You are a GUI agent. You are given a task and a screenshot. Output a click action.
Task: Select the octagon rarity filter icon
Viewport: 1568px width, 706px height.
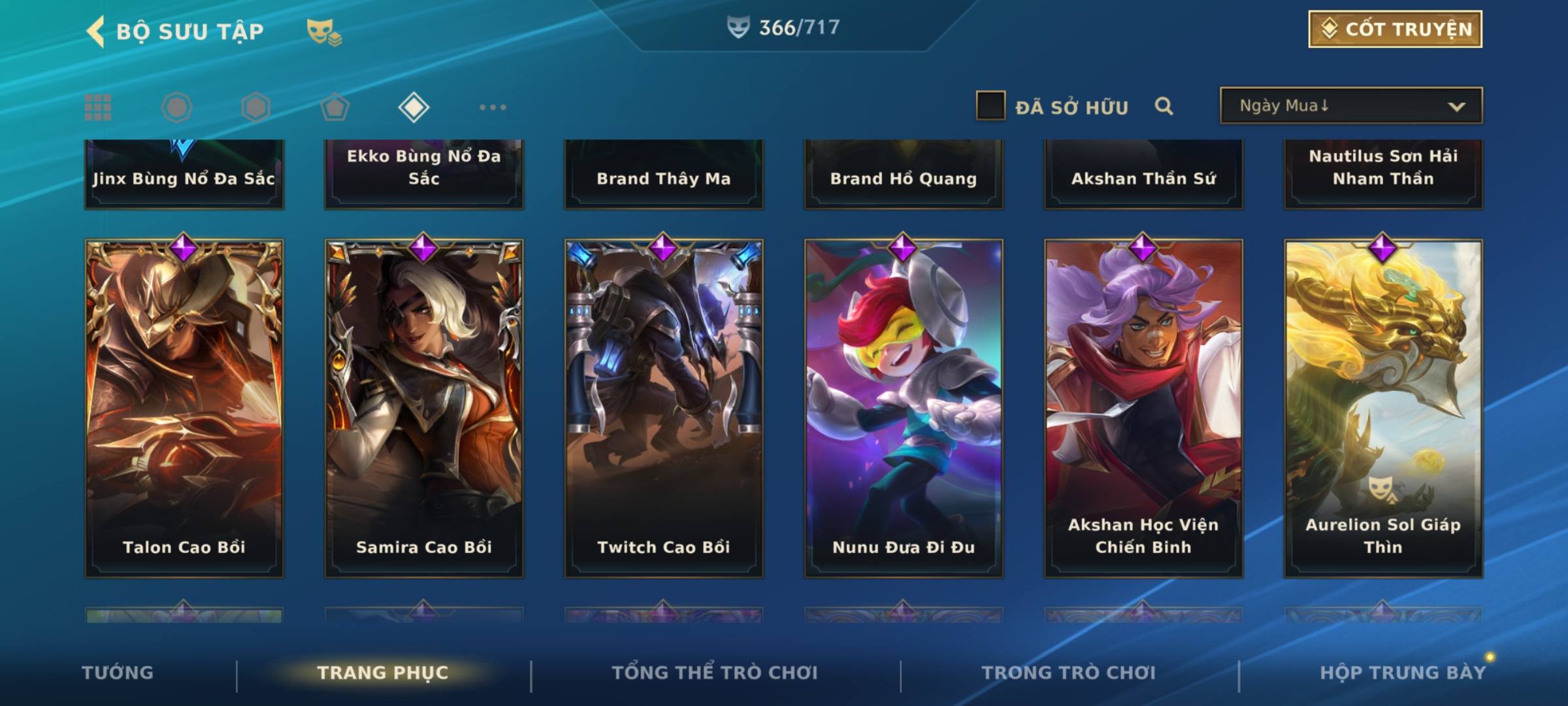(176, 107)
